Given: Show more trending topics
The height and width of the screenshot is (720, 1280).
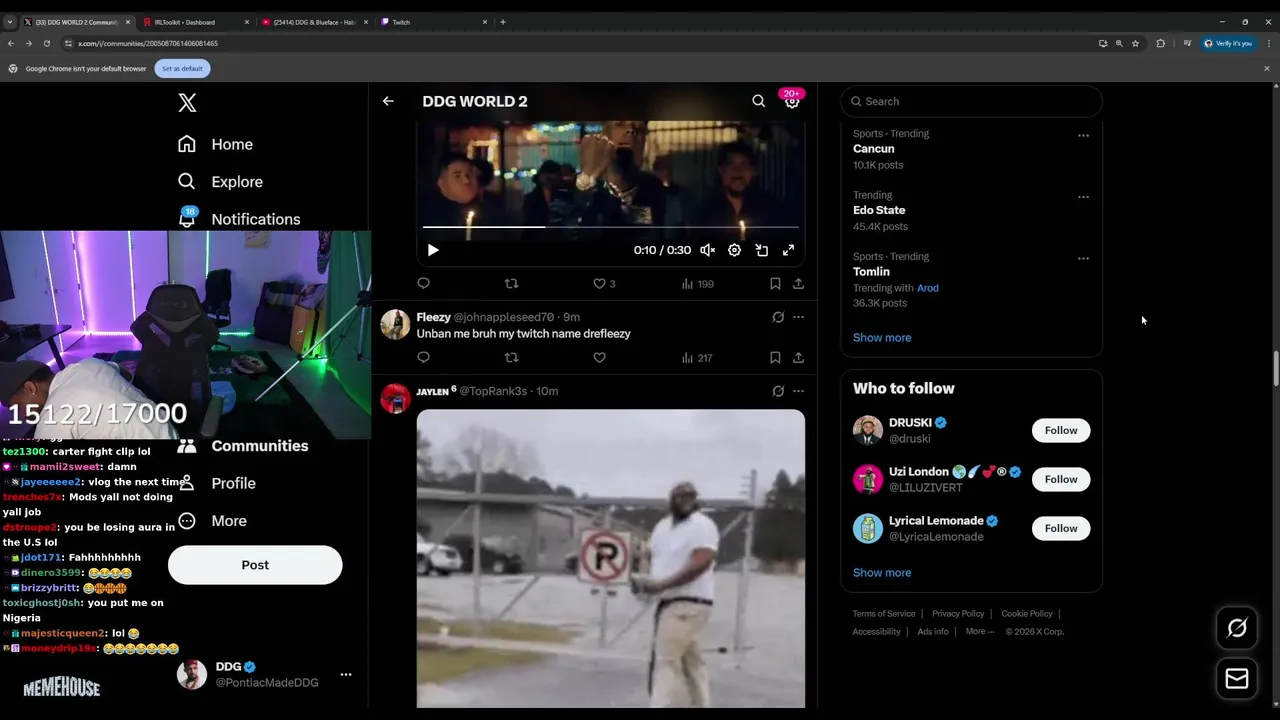Looking at the screenshot, I should pos(882,338).
